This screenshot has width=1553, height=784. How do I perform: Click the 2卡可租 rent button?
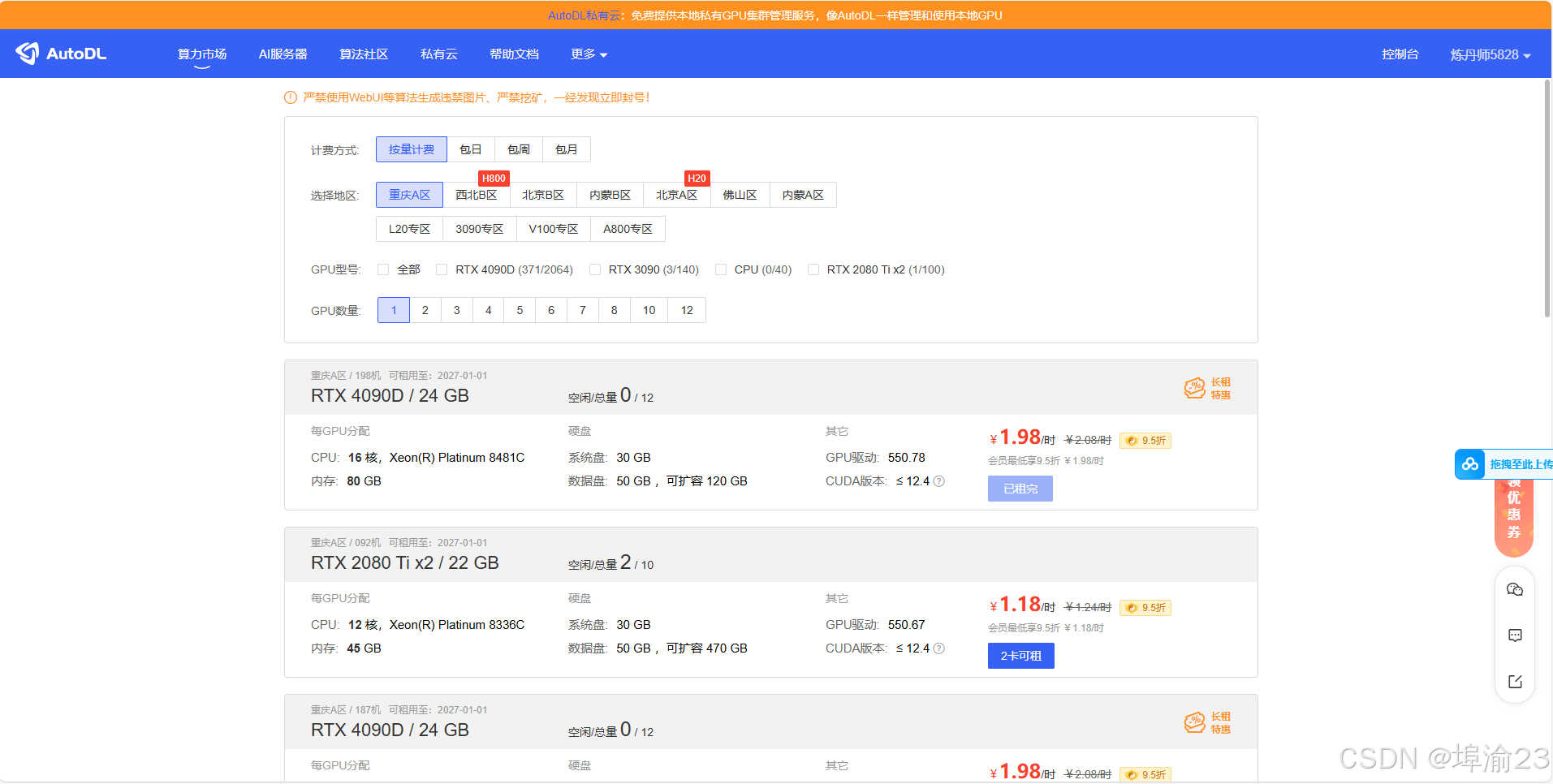coord(1021,656)
